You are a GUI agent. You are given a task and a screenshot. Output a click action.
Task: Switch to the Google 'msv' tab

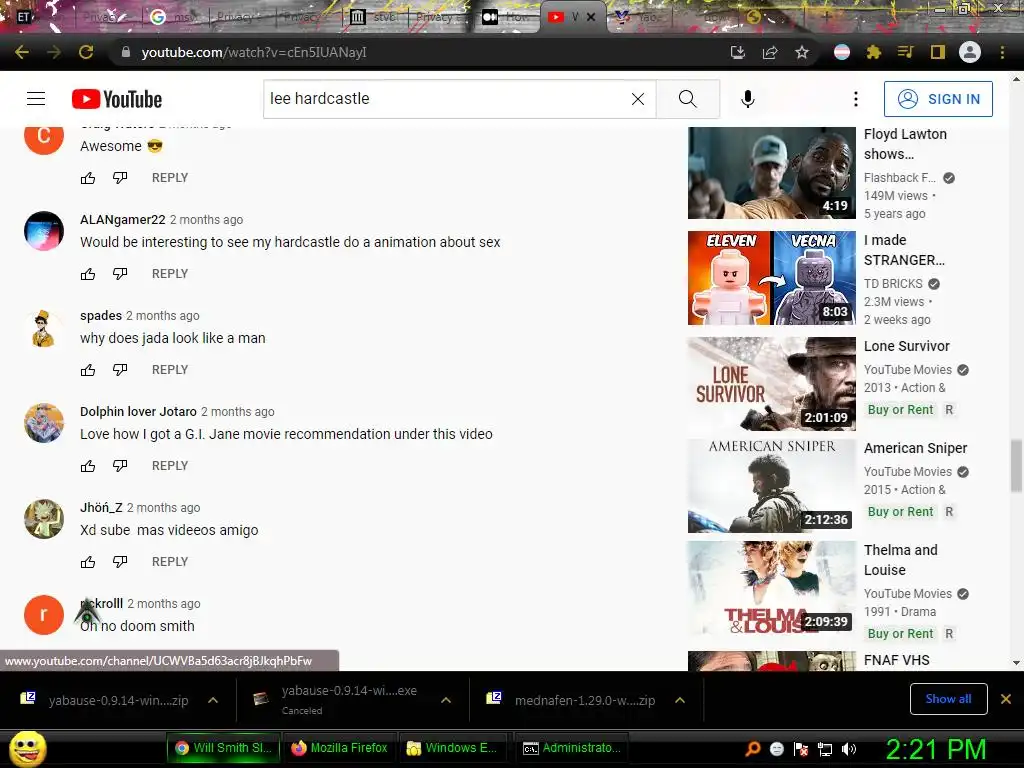pos(175,17)
